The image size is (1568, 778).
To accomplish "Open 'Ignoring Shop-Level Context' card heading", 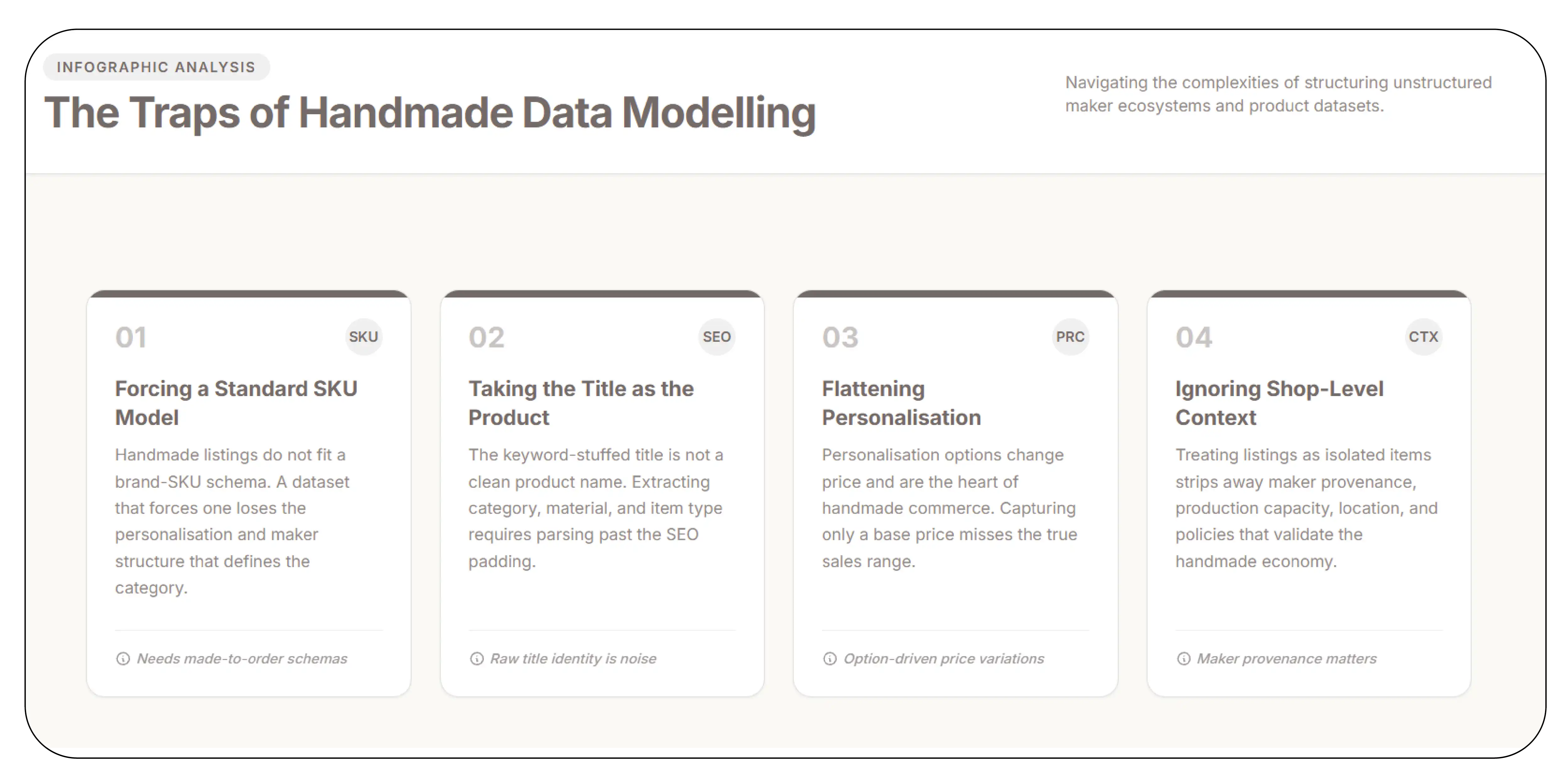I will click(1279, 403).
